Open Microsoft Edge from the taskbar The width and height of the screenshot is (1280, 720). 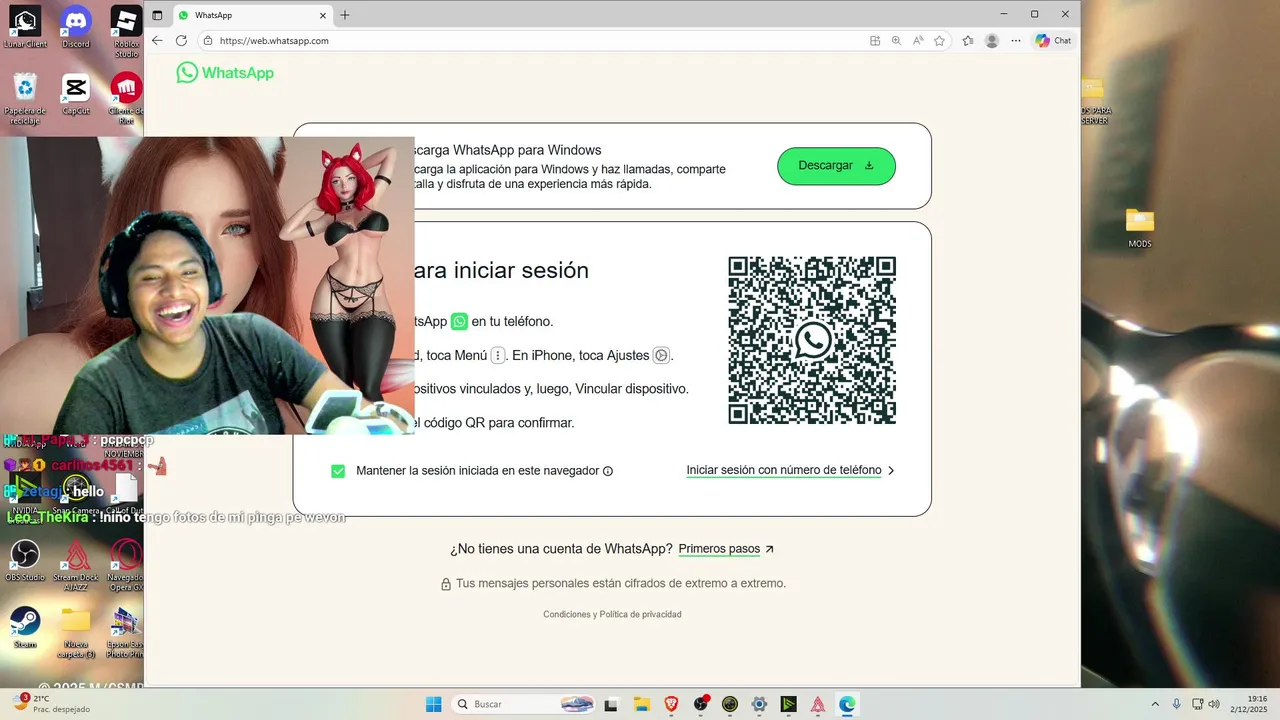click(x=847, y=704)
